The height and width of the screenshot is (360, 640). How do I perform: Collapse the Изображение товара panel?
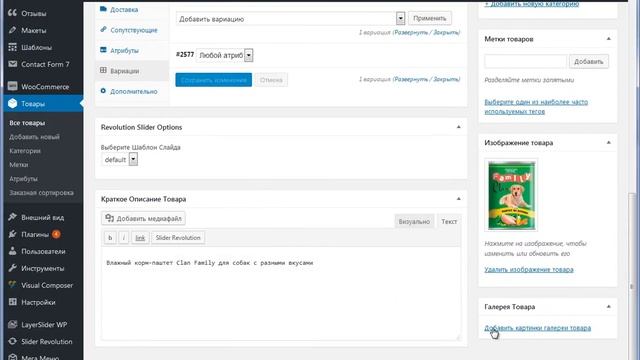click(609, 142)
